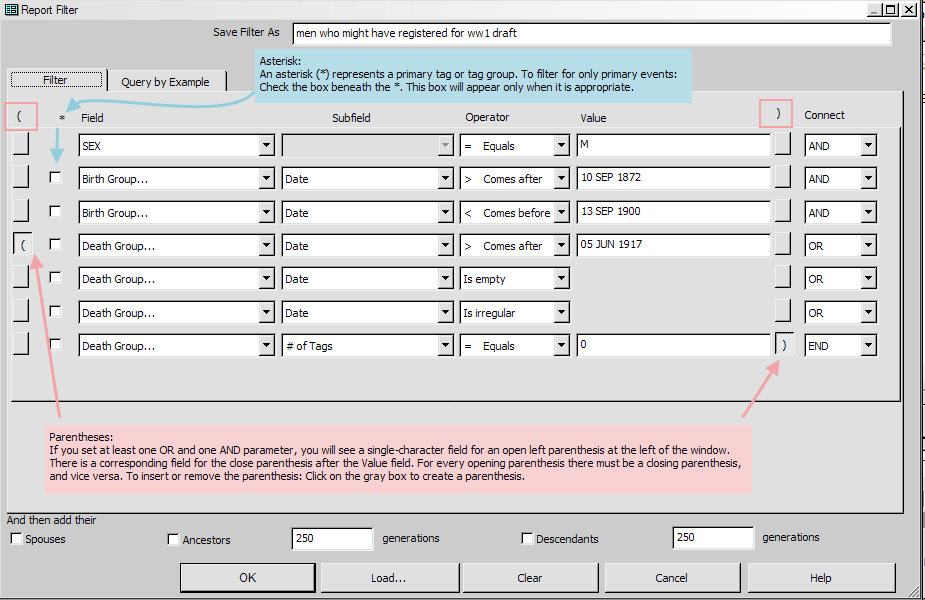Click the Load... button
Image resolution: width=925 pixels, height=600 pixels.
[389, 578]
